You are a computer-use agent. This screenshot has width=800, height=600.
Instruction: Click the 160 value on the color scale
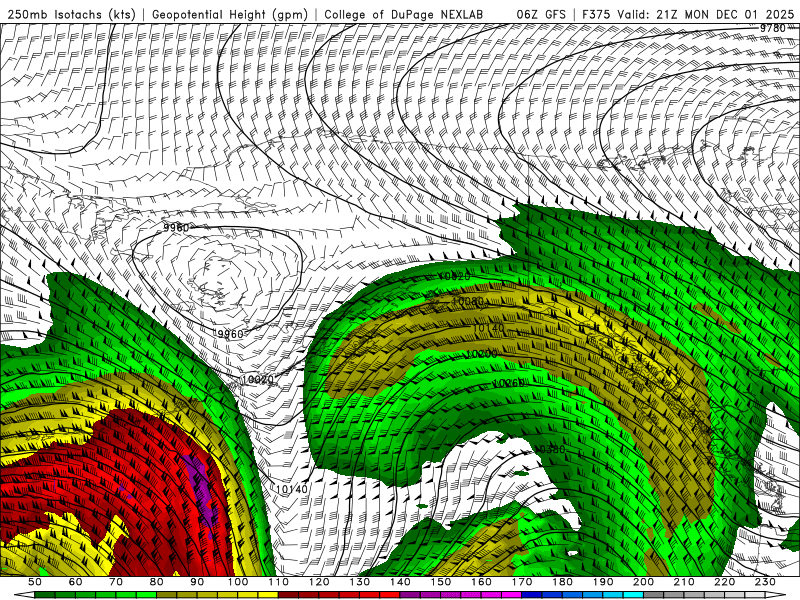pyautogui.click(x=481, y=582)
